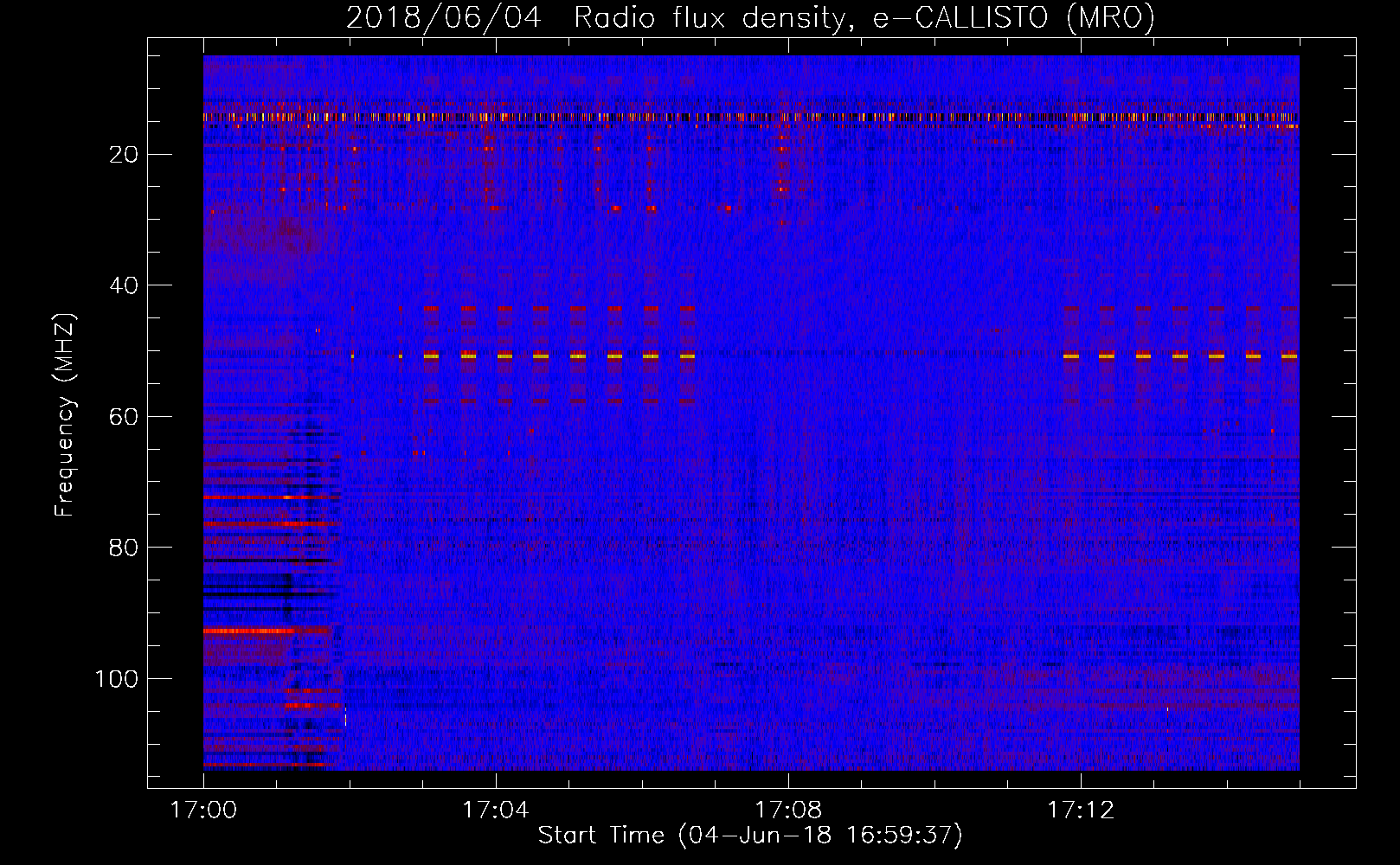Click the '100' frequency axis label
The width and height of the screenshot is (1400, 865).
point(117,679)
